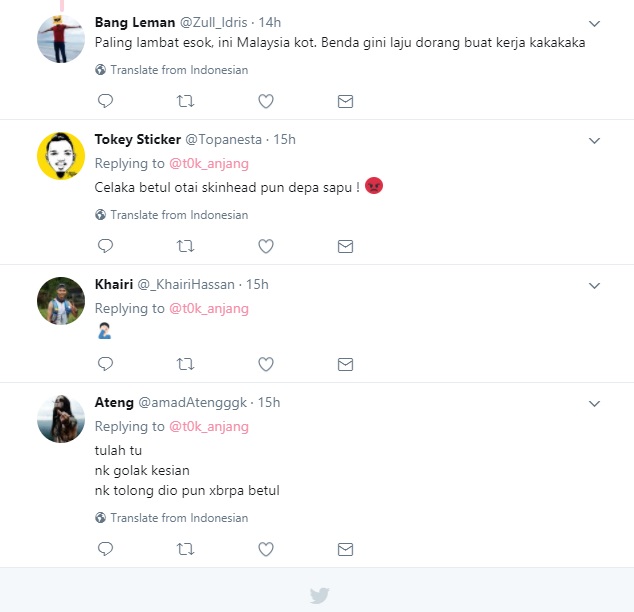The height and width of the screenshot is (612, 634).
Task: Reply to Khairi's tweet
Action: point(105,364)
